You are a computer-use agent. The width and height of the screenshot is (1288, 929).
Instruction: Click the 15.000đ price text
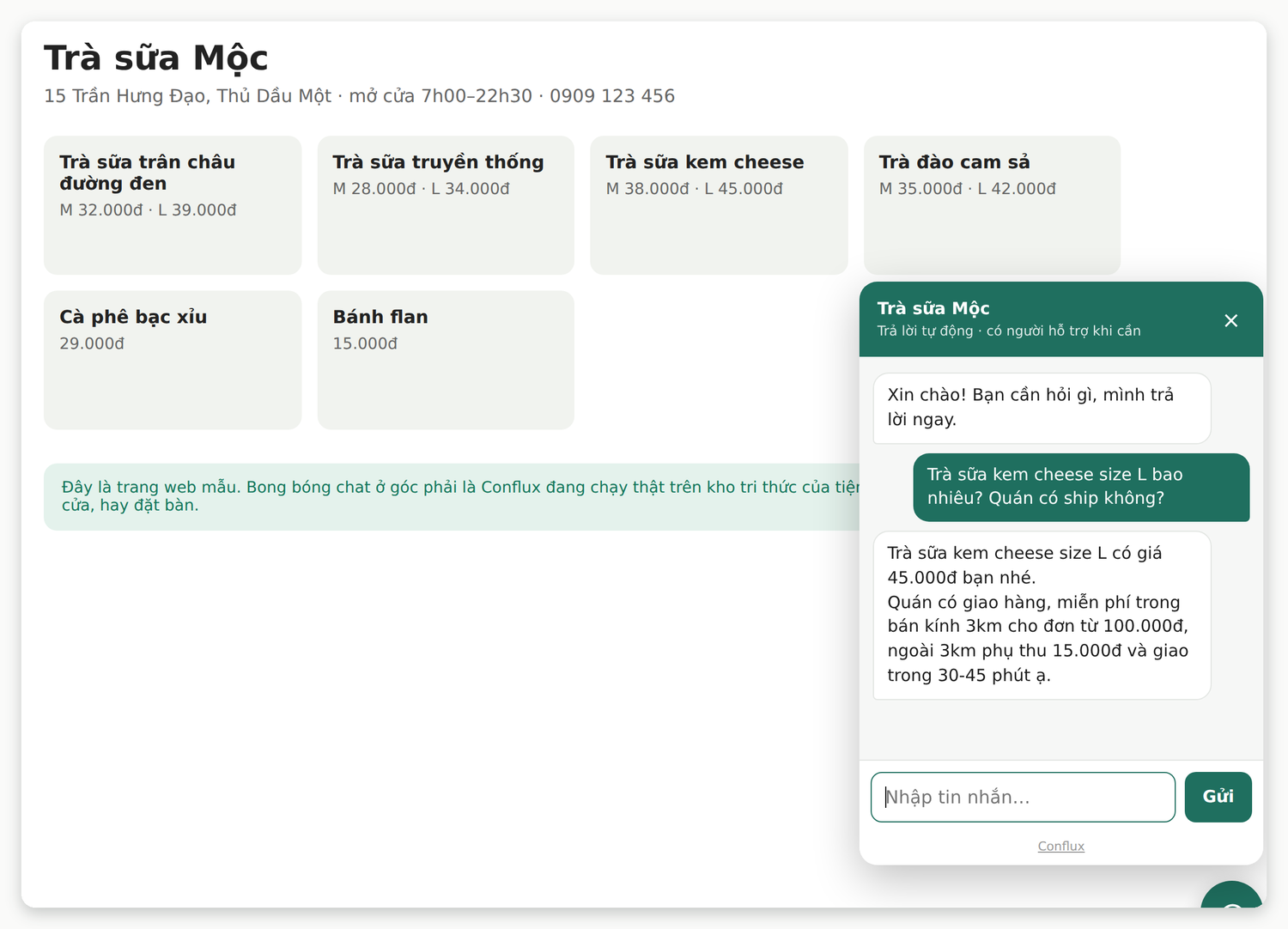tap(365, 343)
